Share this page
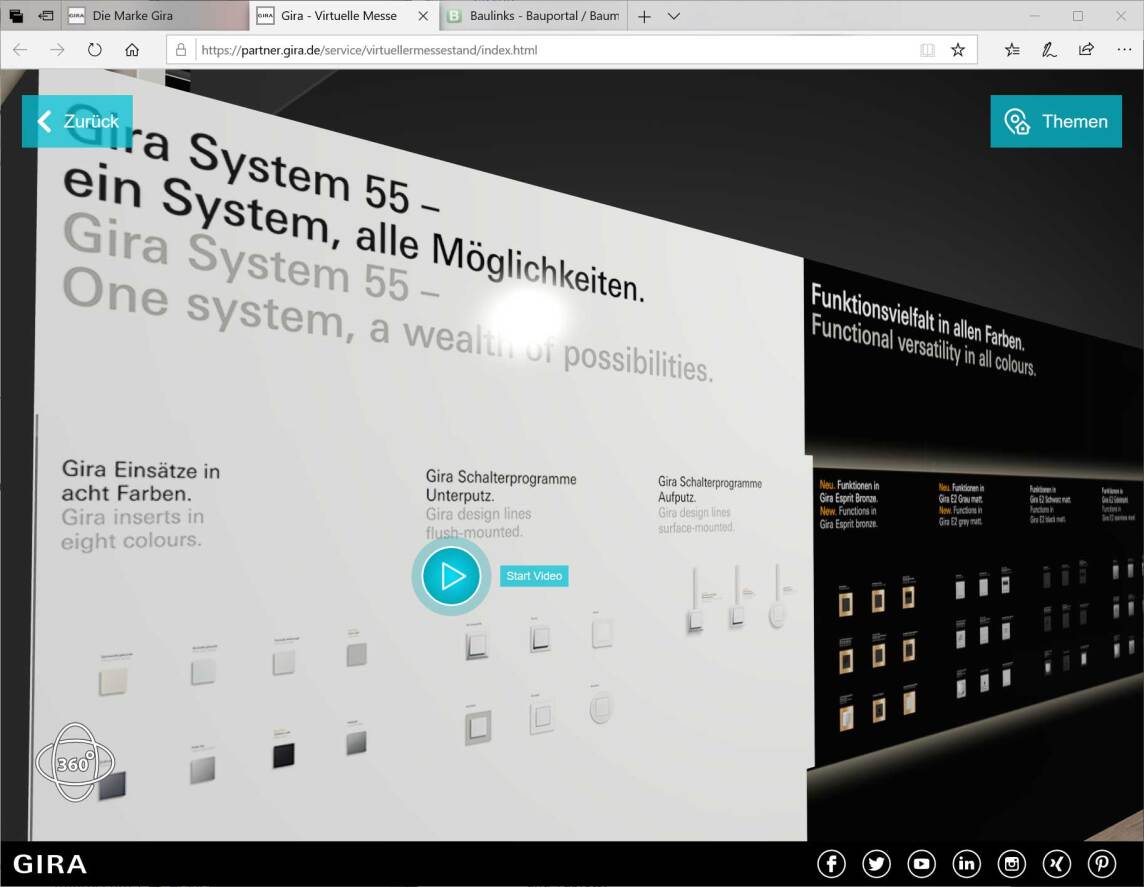 click(x=1086, y=50)
